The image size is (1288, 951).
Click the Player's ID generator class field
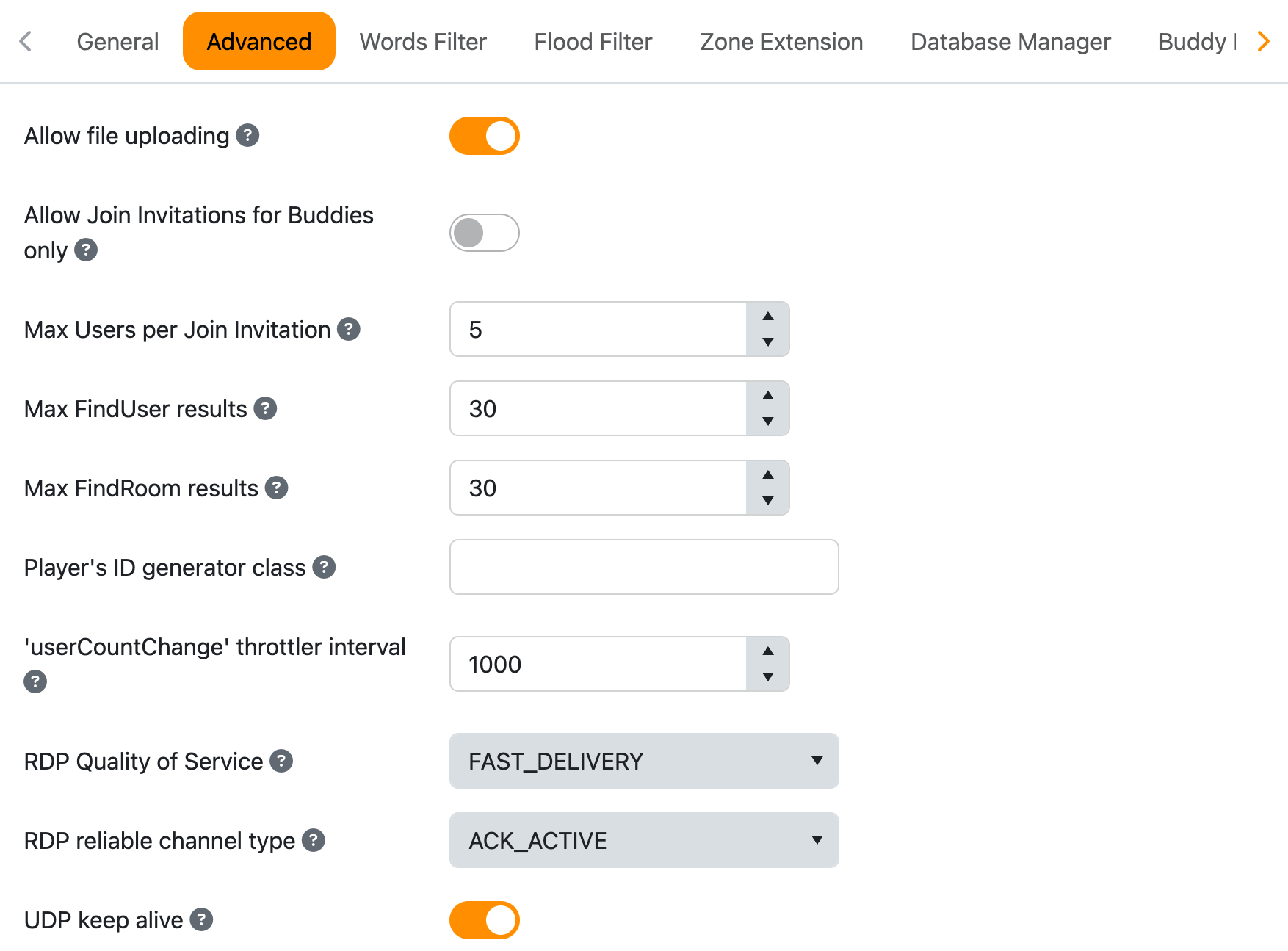pyautogui.click(x=643, y=567)
